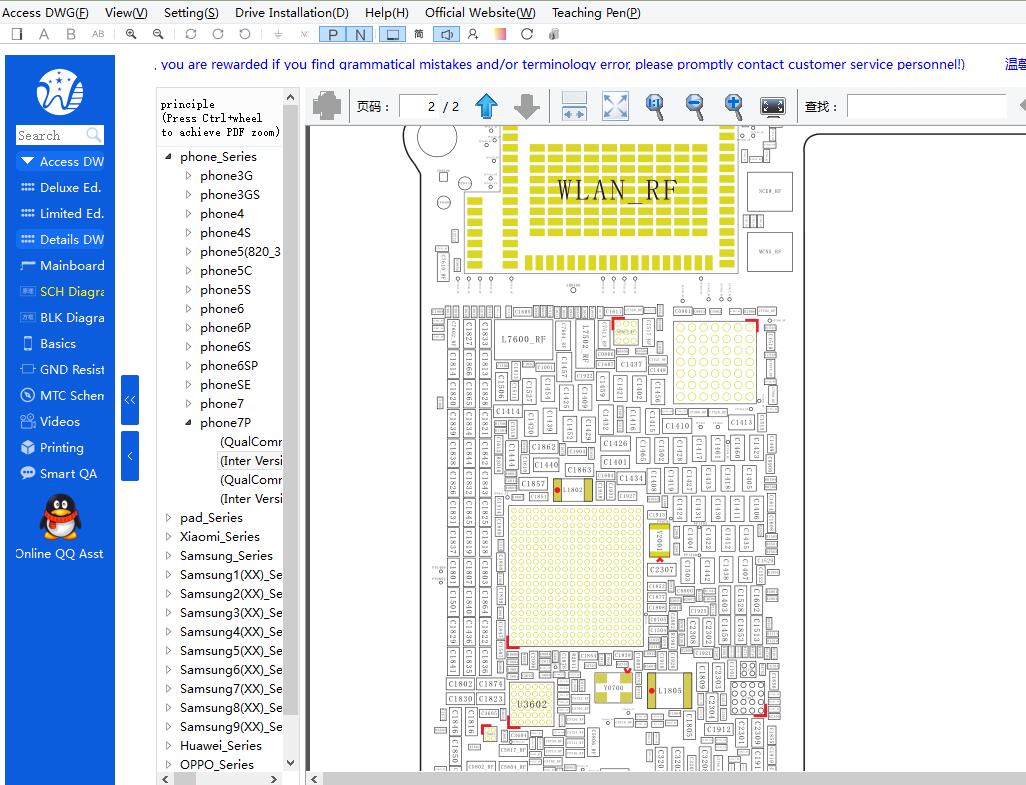Toggle the P button in top toolbar
The width and height of the screenshot is (1026, 785).
pyautogui.click(x=333, y=34)
